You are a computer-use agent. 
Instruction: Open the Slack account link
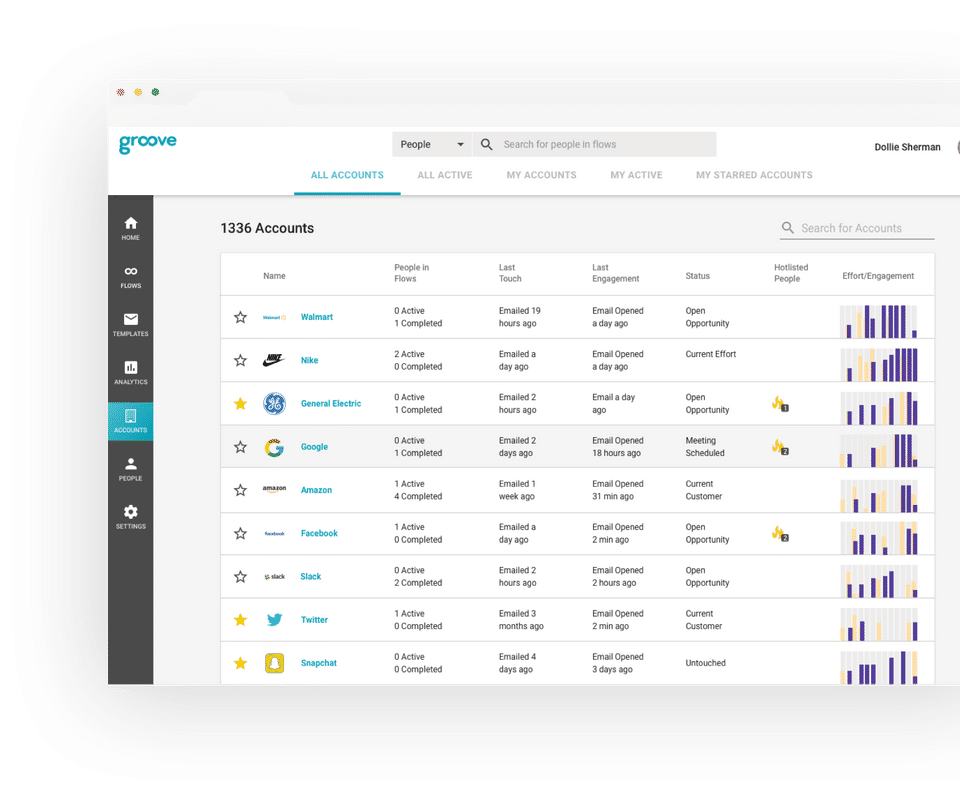[310, 576]
